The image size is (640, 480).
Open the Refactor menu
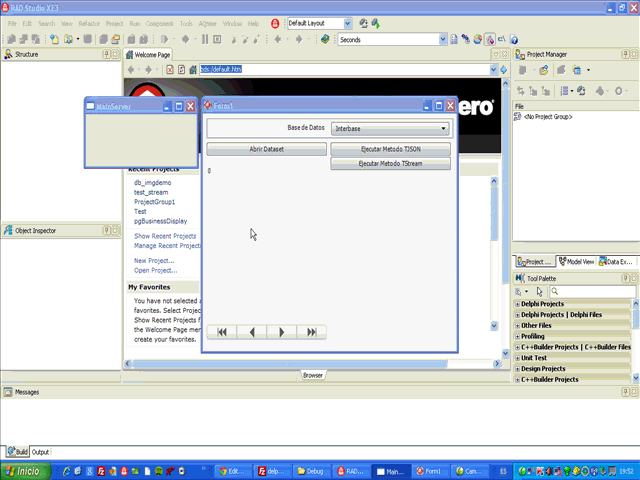point(89,22)
